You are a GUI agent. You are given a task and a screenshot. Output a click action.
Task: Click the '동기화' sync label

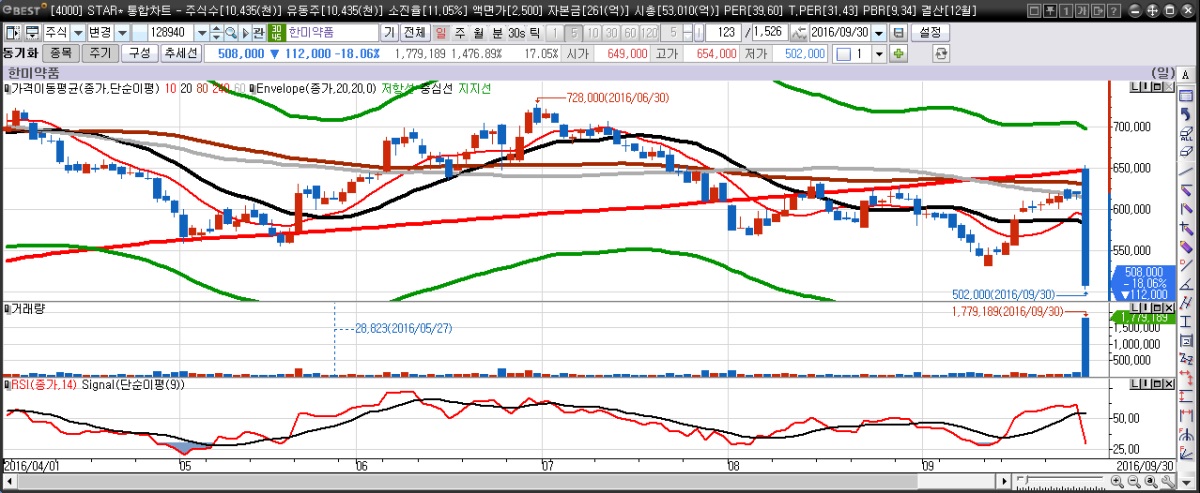20,53
